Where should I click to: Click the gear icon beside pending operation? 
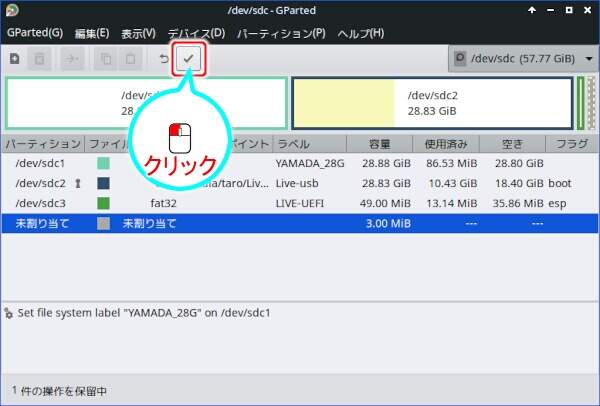pos(9,314)
